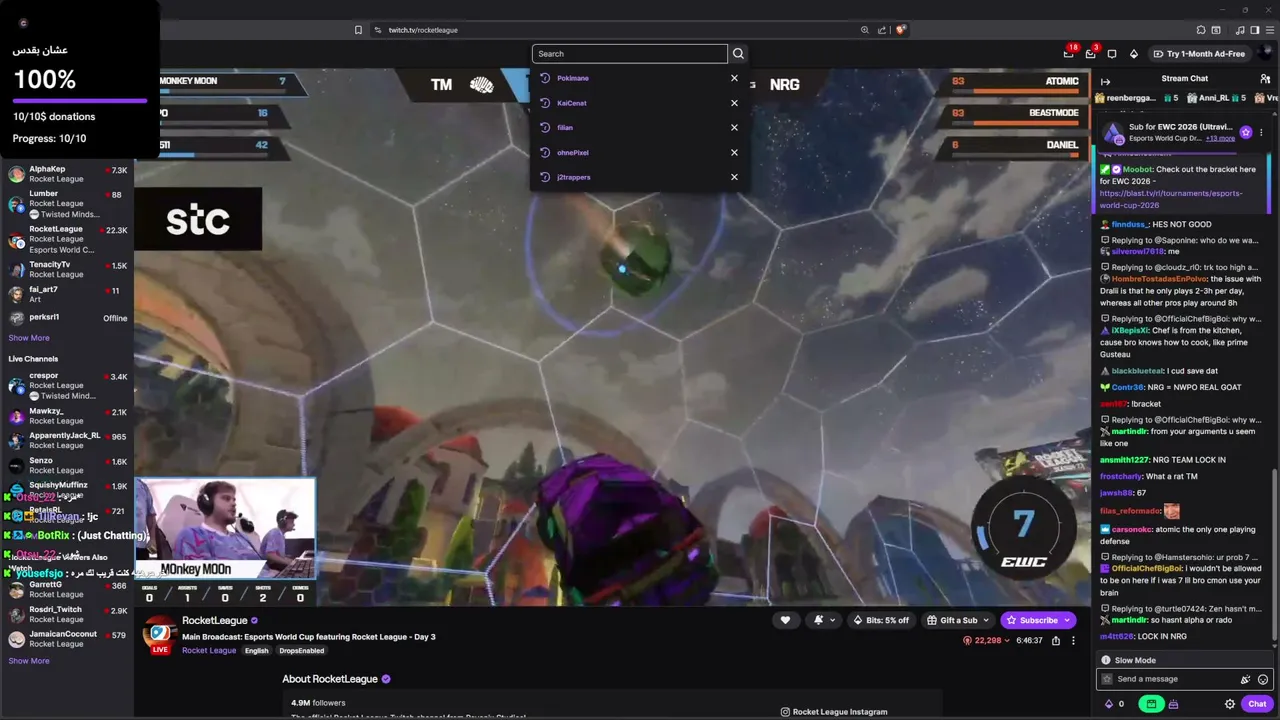Image resolution: width=1280 pixels, height=720 pixels.
Task: Click the RocketLeague channel avatar
Action: pos(160,634)
